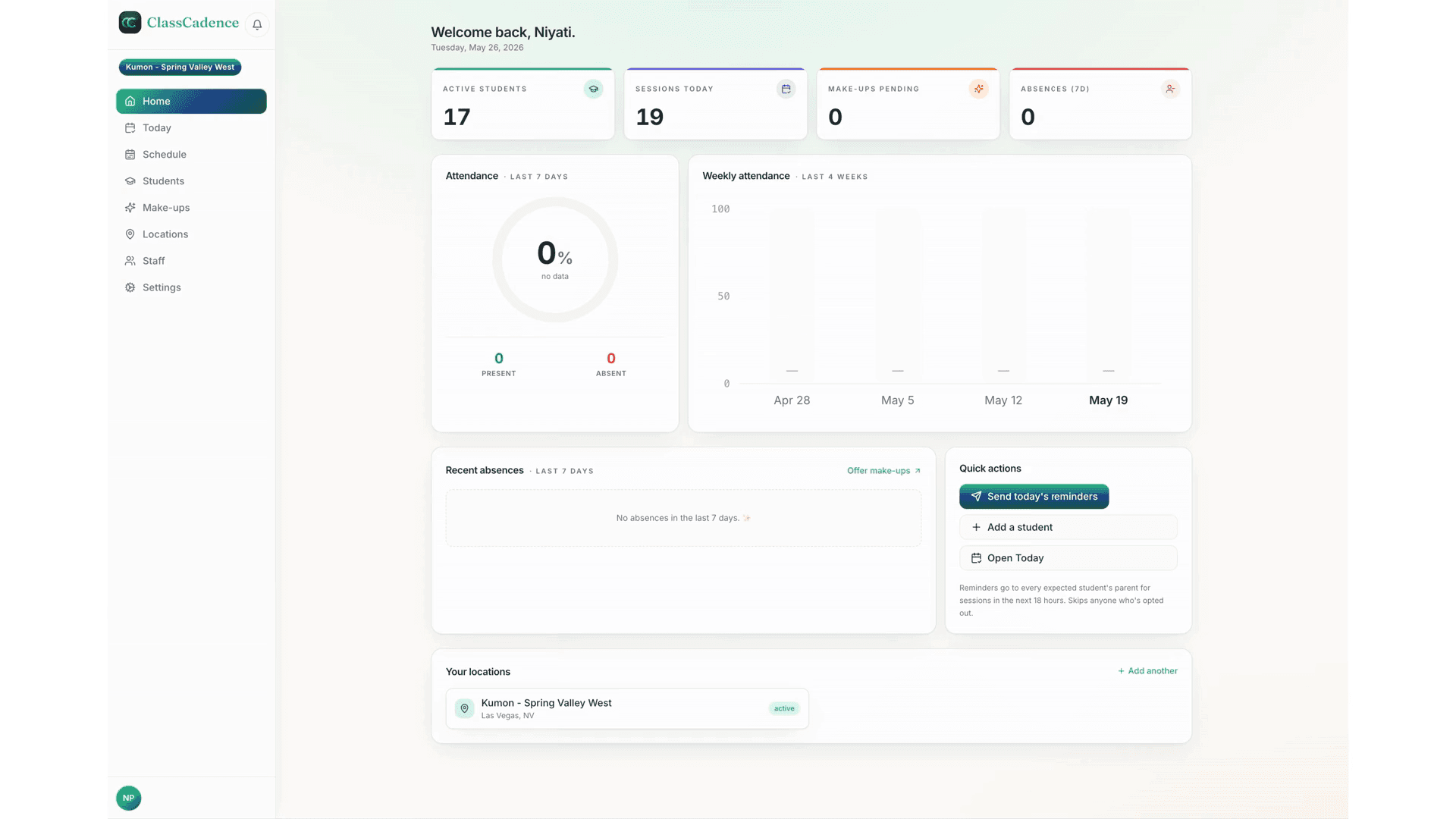
Task: Select the May 12 week label
Action: [x=1003, y=400]
